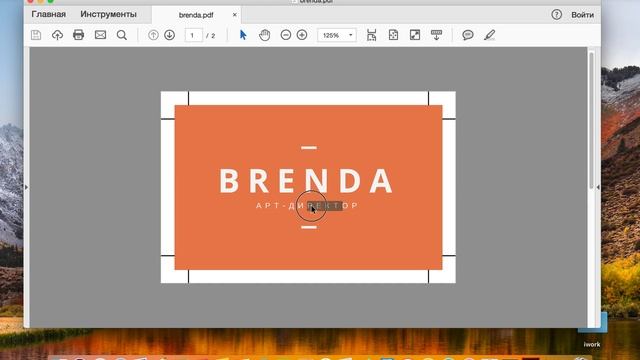Expand the left navigation pane arrow
The width and height of the screenshot is (640, 360).
[x=27, y=187]
